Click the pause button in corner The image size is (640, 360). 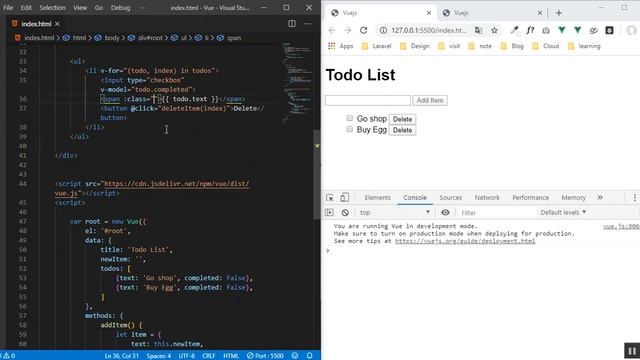point(632,351)
